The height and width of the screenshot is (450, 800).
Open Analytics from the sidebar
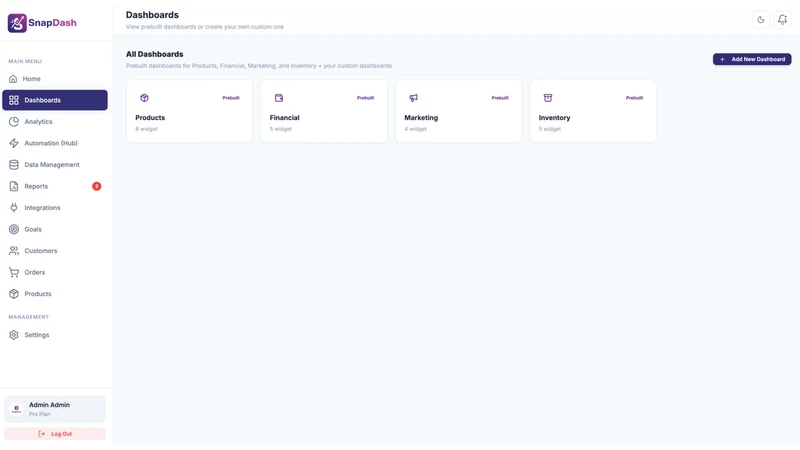click(x=55, y=121)
